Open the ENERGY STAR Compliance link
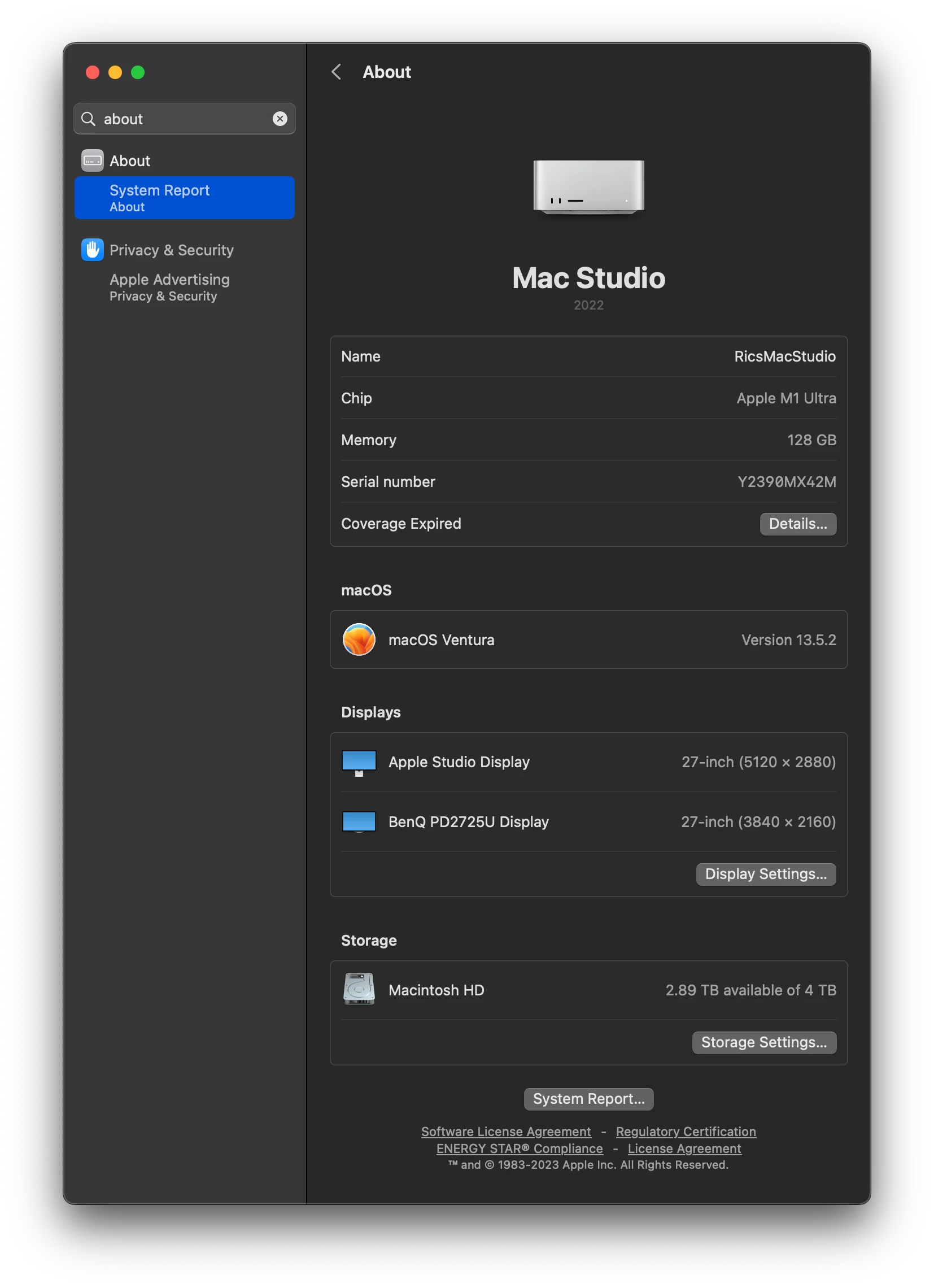Image resolution: width=934 pixels, height=1288 pixels. click(520, 1149)
